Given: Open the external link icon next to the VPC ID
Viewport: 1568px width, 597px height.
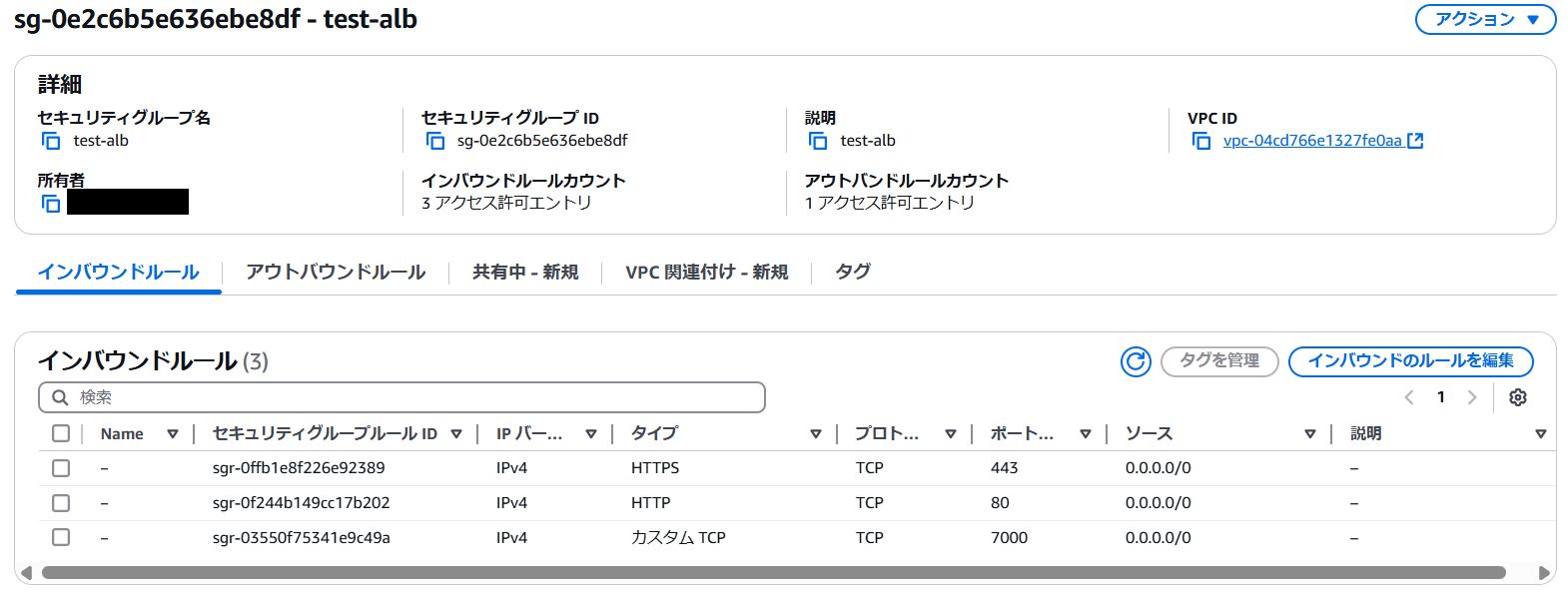Looking at the screenshot, I should [x=1415, y=141].
